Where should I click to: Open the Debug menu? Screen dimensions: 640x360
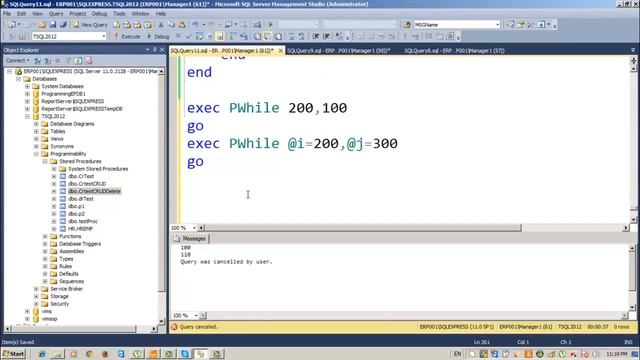pyautogui.click(x=99, y=13)
